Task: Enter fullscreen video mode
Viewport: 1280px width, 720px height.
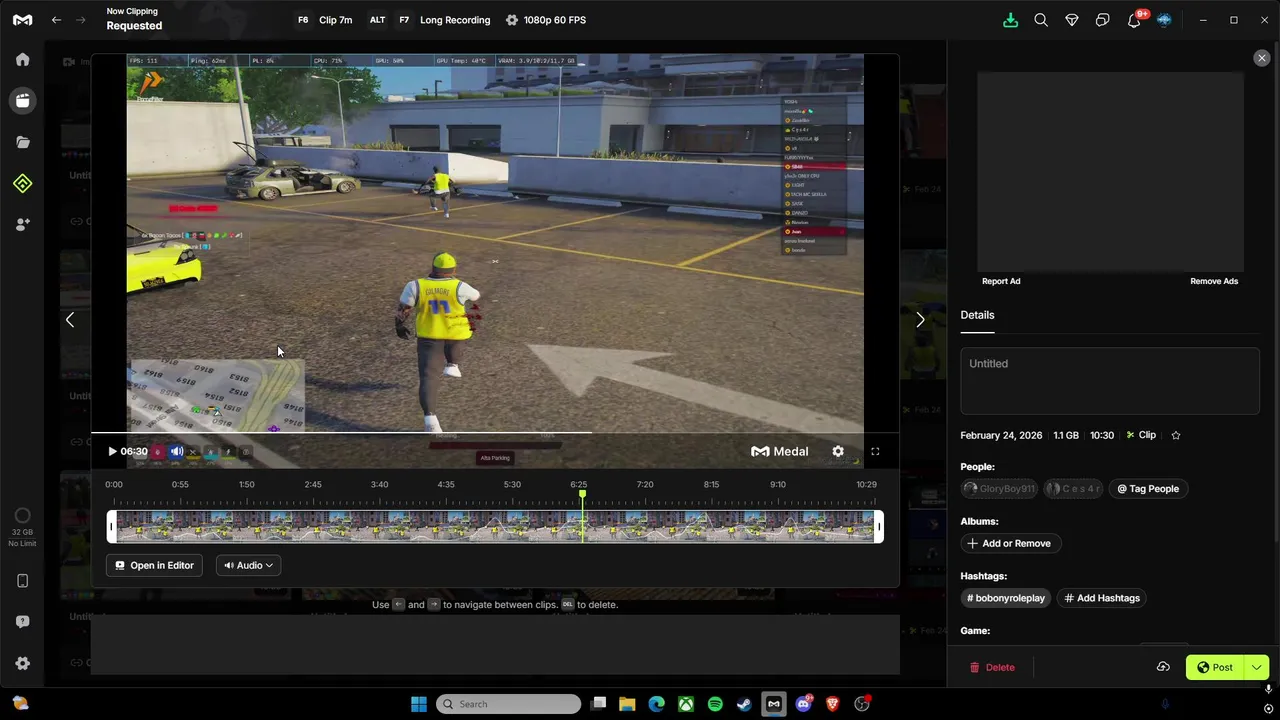Action: [x=875, y=451]
